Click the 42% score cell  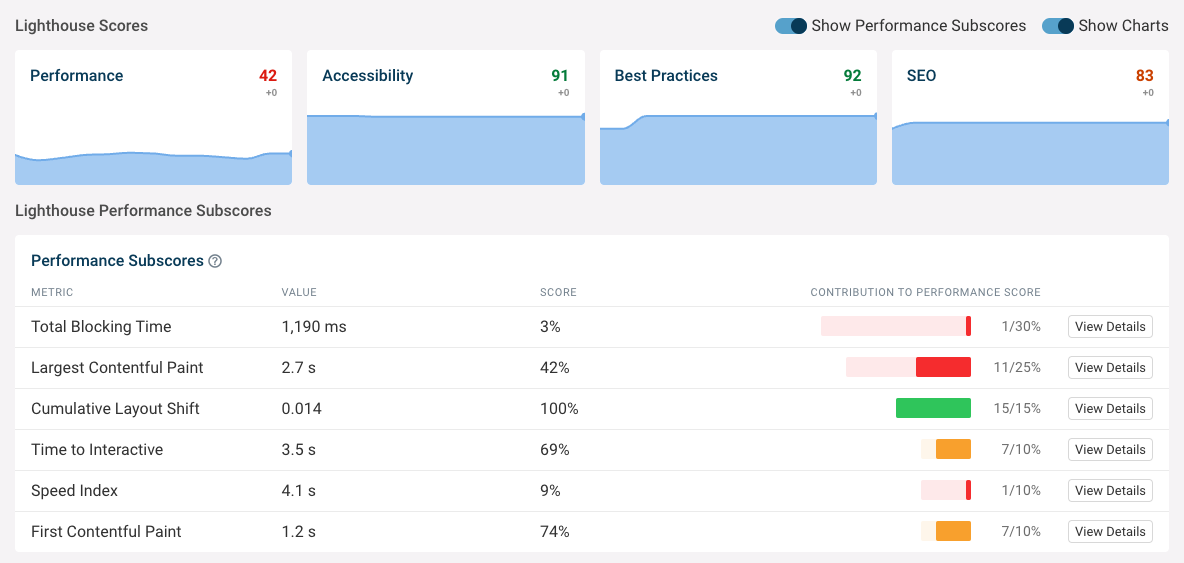click(x=555, y=368)
